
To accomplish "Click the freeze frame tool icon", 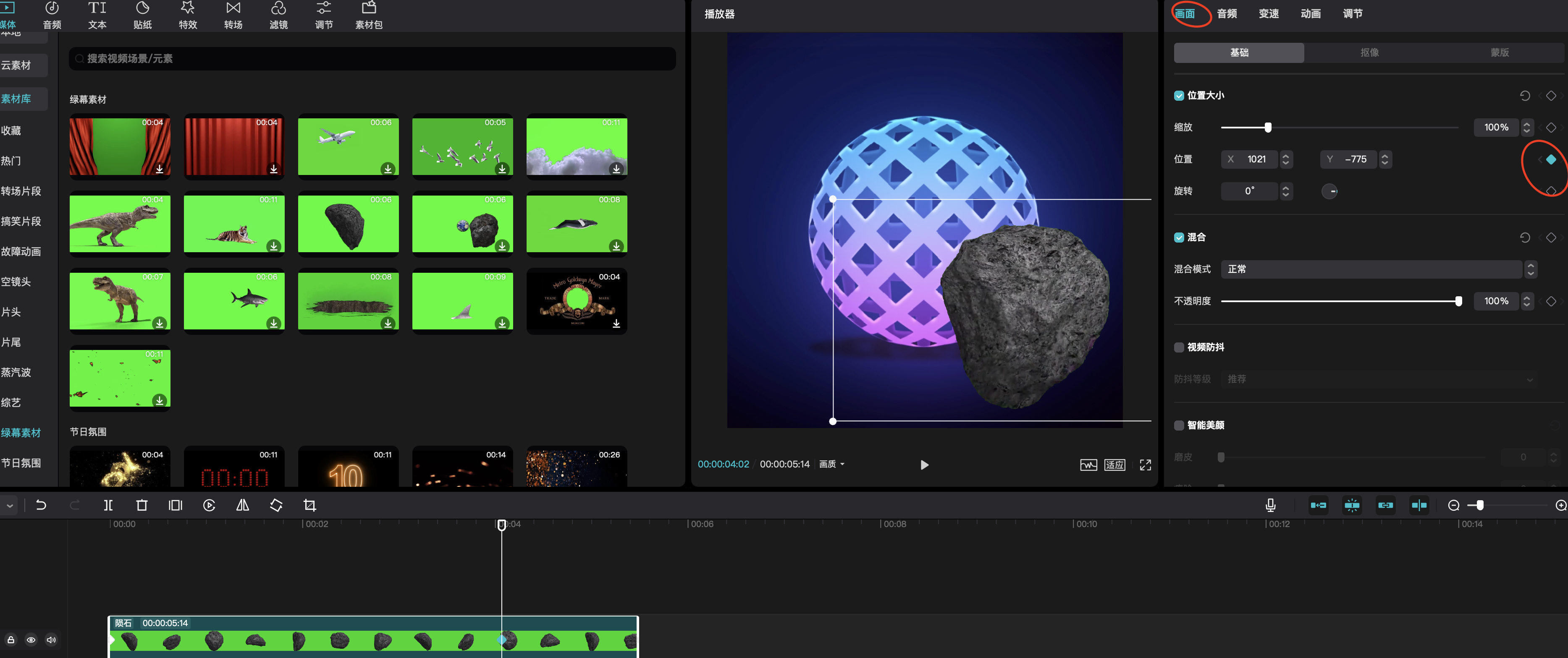I will coord(175,505).
